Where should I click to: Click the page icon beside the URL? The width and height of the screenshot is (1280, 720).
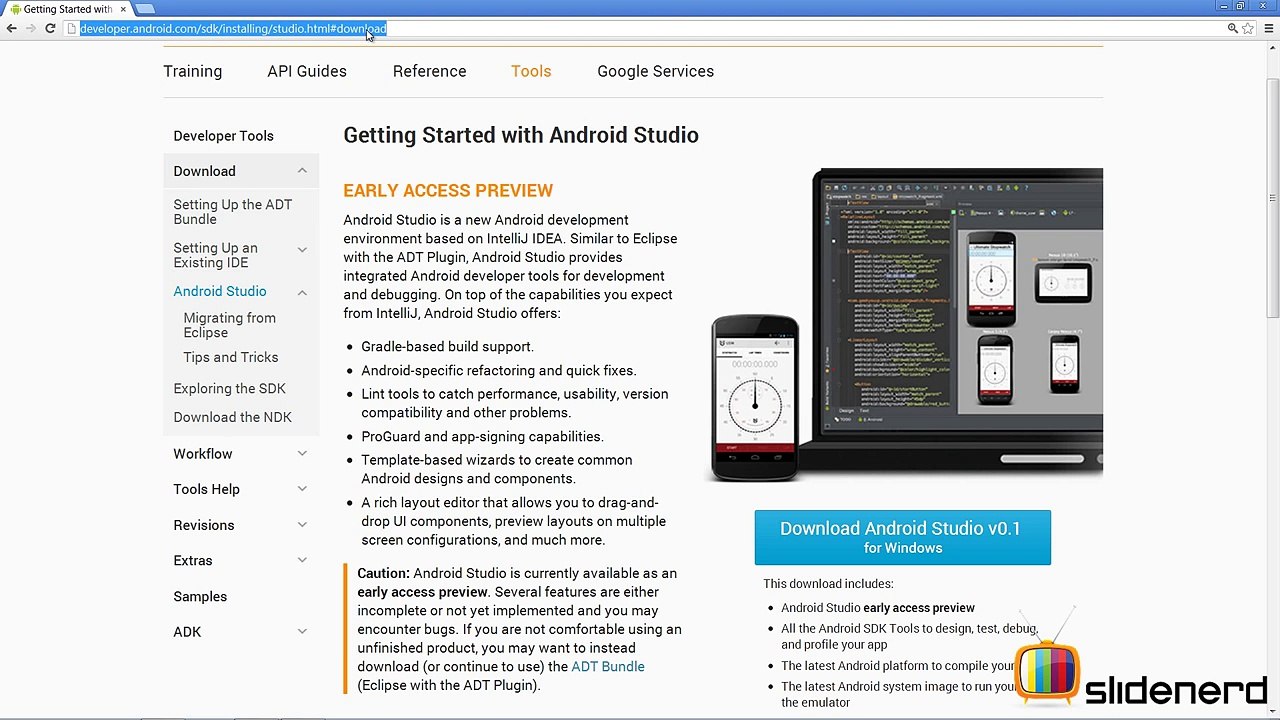click(x=72, y=29)
